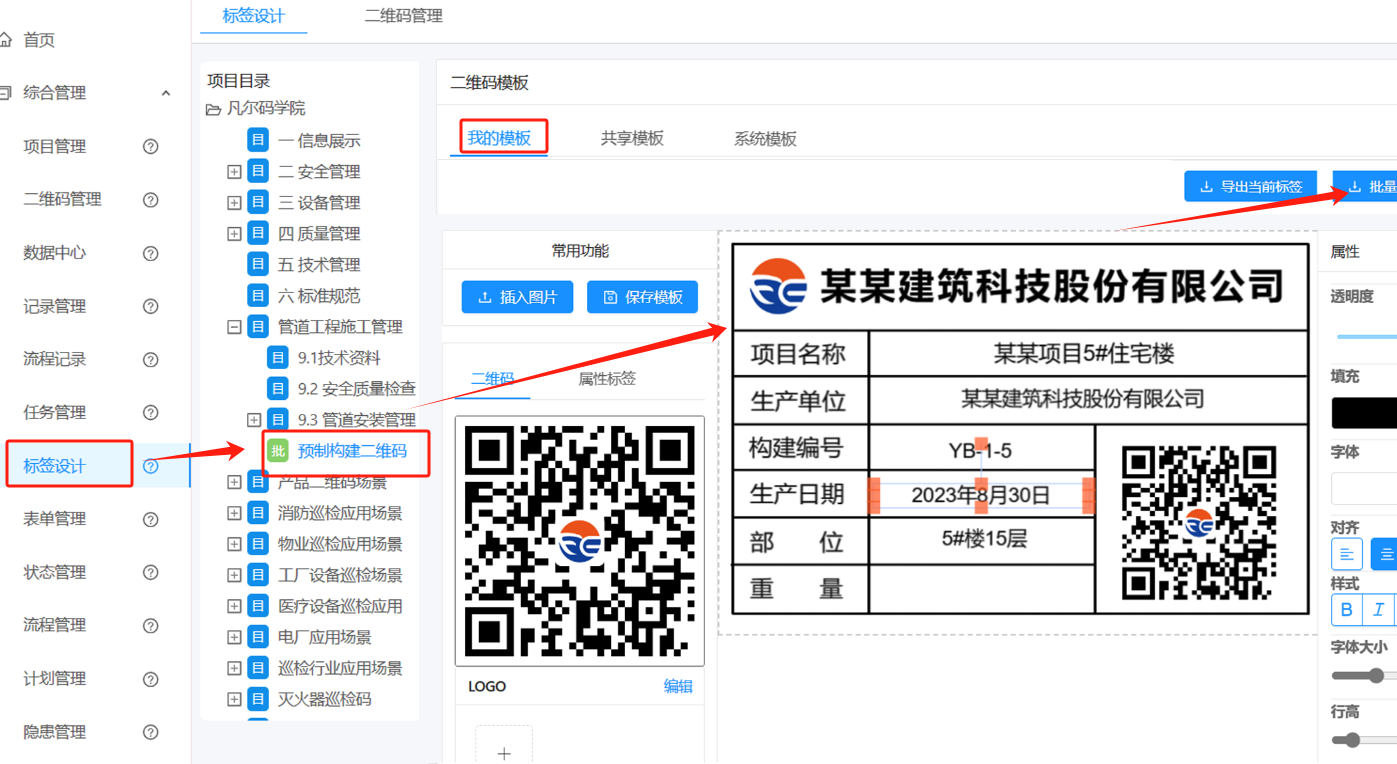Toggle the bold B style option
The width and height of the screenshot is (1397, 764).
(1346, 608)
